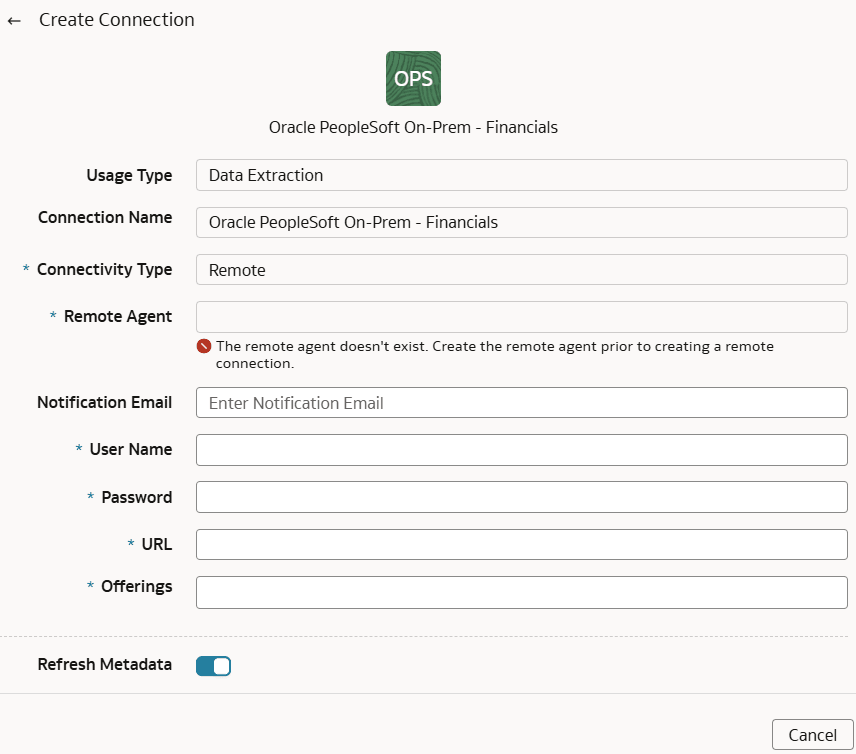Click the Usage Type field label
Image resolution: width=856 pixels, height=754 pixels.
pos(128,175)
